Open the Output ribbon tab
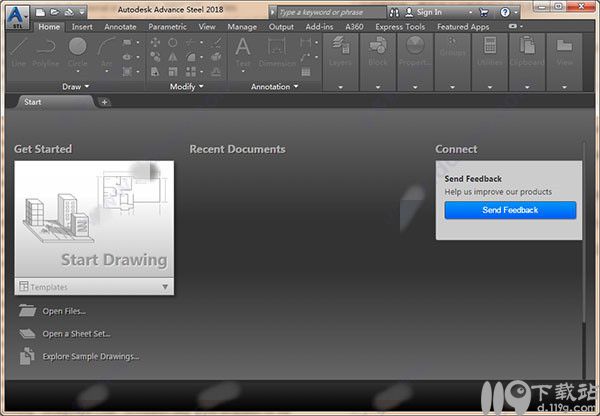The image size is (600, 416). coord(281,27)
